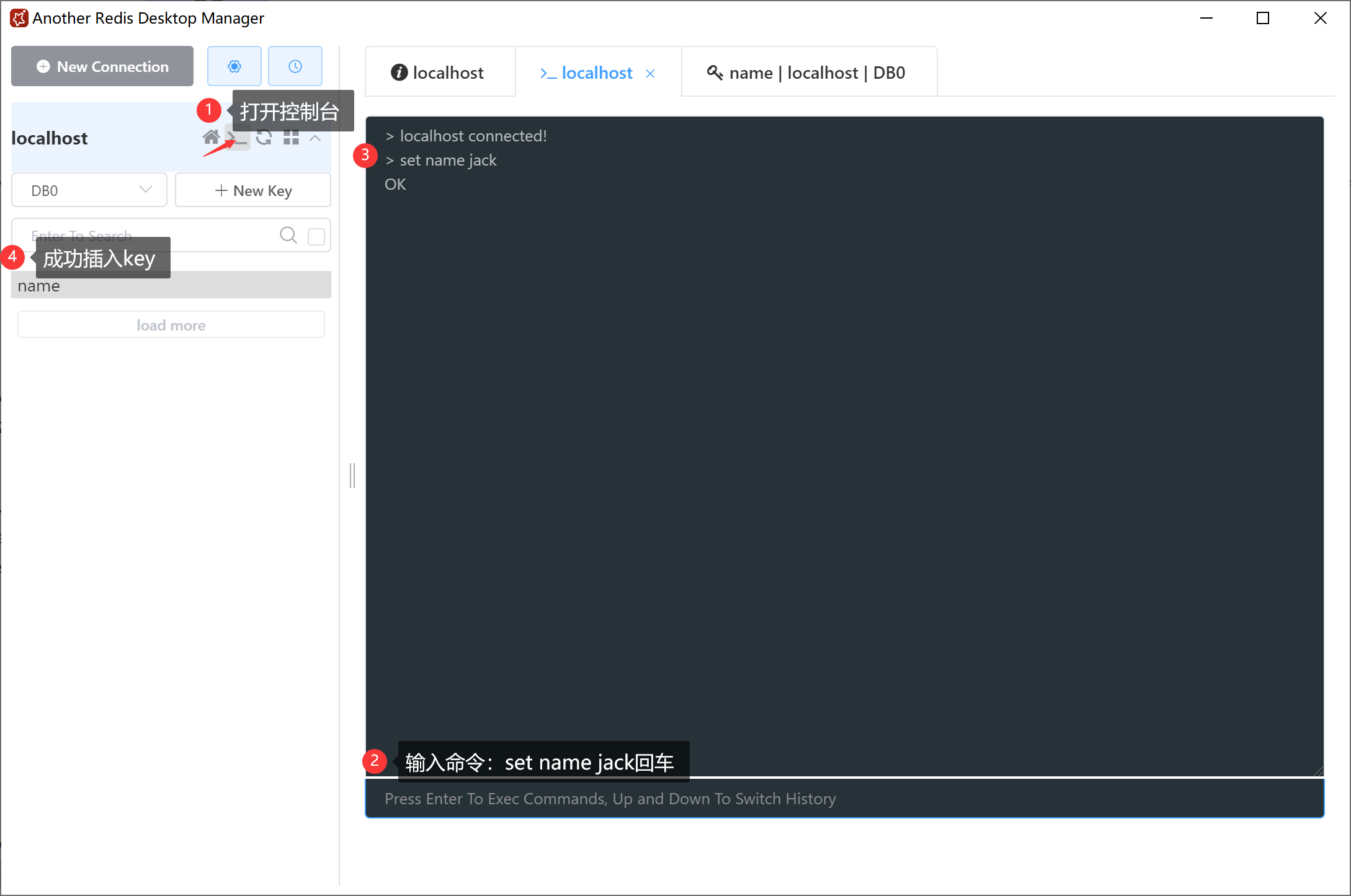Collapse the localhost connection chevron
Image resolution: width=1351 pixels, height=896 pixels.
click(x=315, y=138)
